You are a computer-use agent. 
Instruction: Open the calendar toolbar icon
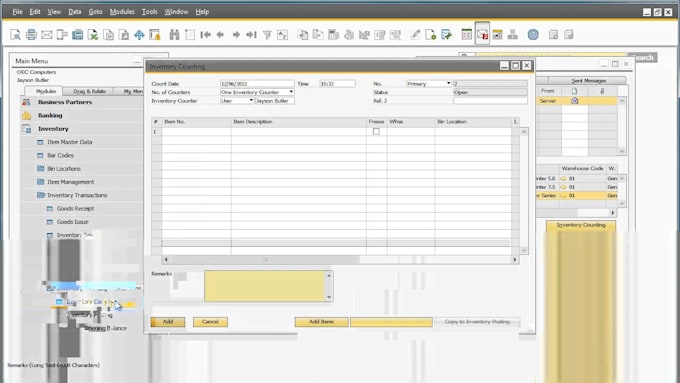click(497, 35)
